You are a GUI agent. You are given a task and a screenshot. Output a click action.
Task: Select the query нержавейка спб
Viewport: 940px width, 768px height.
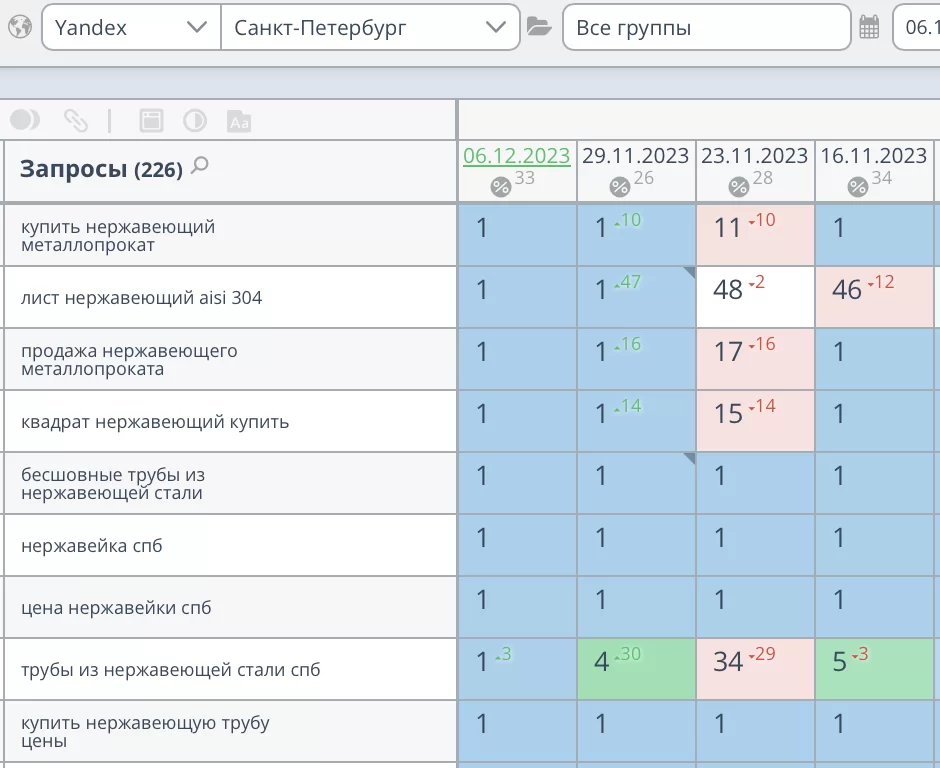click(x=92, y=546)
